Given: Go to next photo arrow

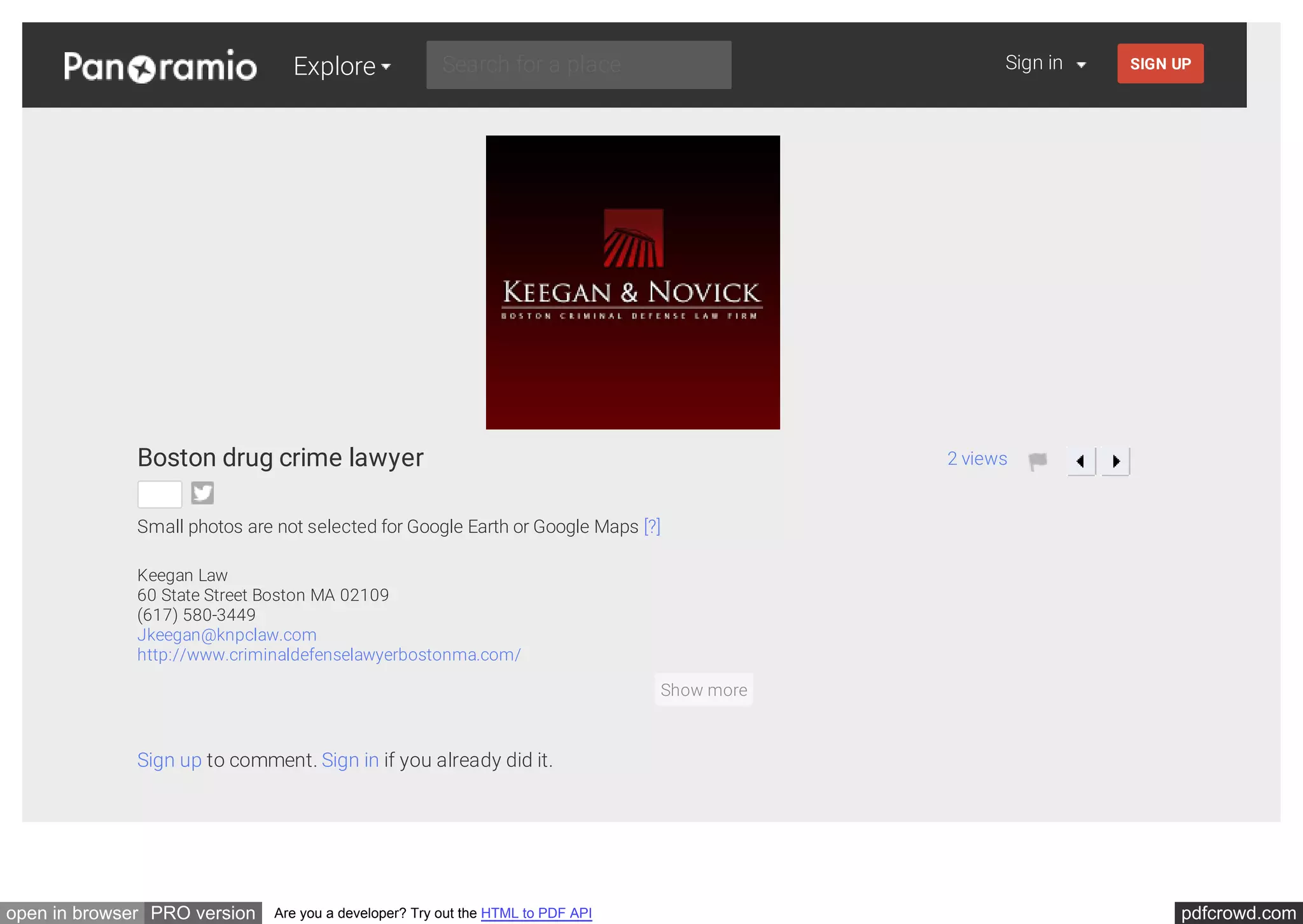Looking at the screenshot, I should click(1115, 461).
